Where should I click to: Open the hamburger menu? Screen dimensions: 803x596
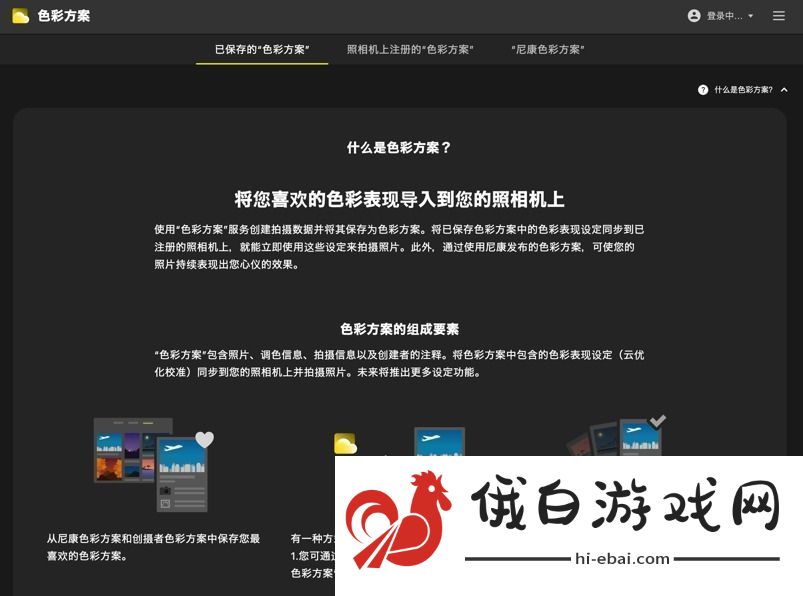[x=778, y=16]
